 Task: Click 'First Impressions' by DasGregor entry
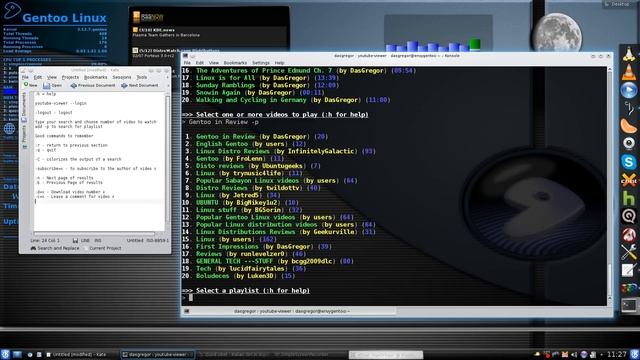[x=257, y=247]
